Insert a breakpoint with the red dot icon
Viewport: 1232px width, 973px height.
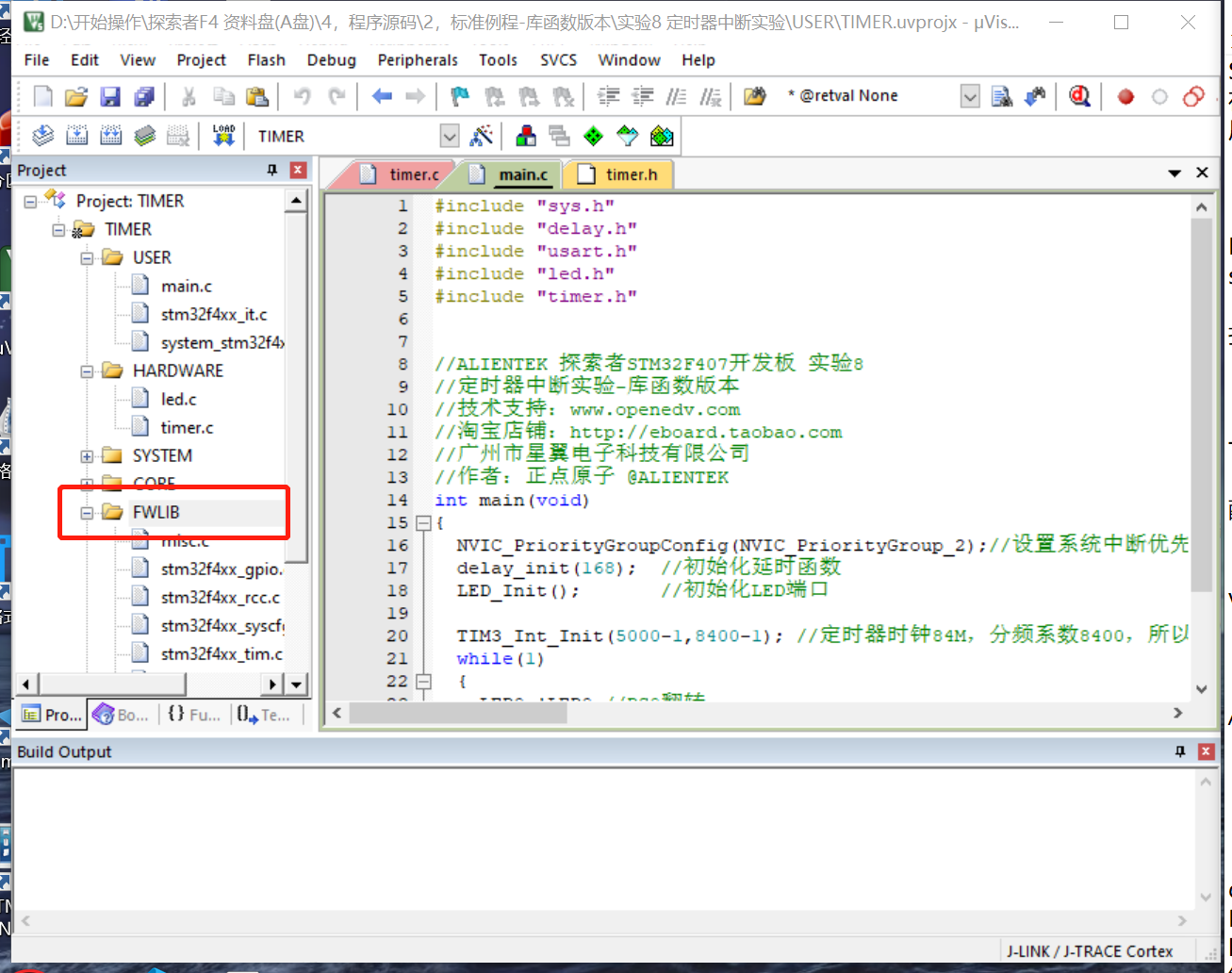click(1125, 96)
